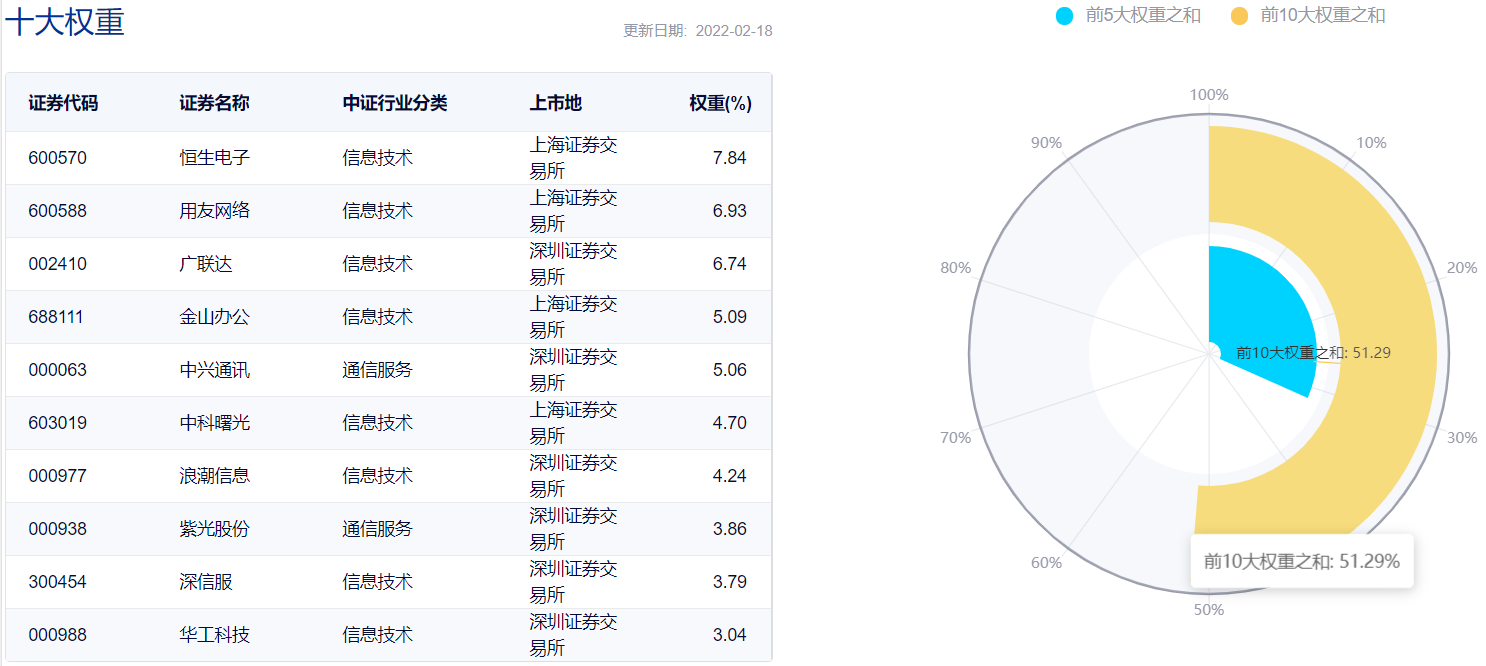Select security code 600570

(x=57, y=158)
